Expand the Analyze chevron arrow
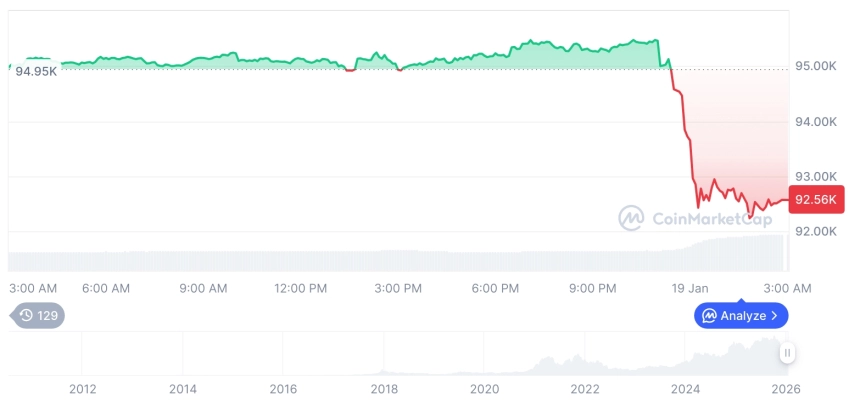 pos(775,316)
